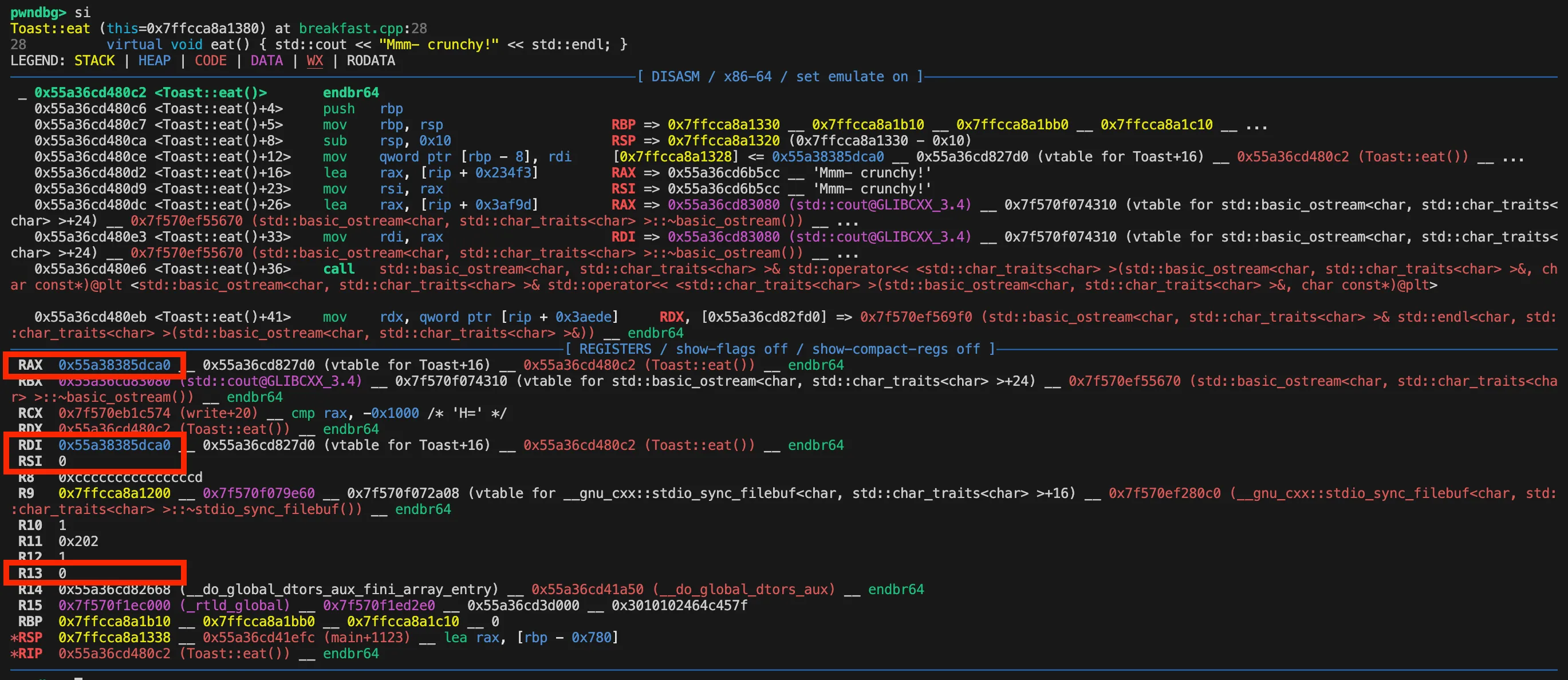This screenshot has width=1568, height=680.
Task: Click the RAX value in the registers panel
Action: [x=115, y=365]
